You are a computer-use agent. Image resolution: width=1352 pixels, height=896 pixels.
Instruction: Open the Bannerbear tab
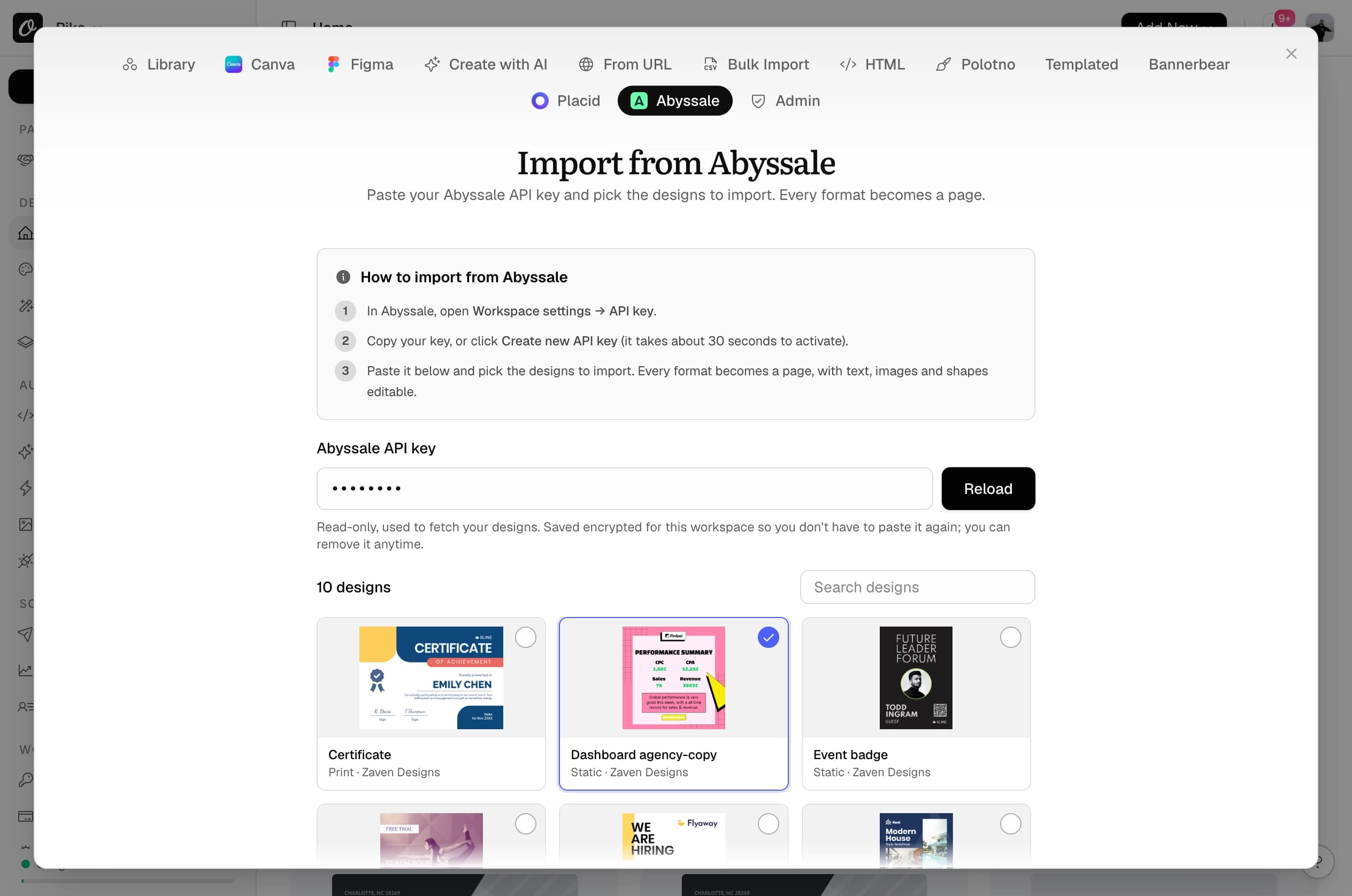[1189, 64]
